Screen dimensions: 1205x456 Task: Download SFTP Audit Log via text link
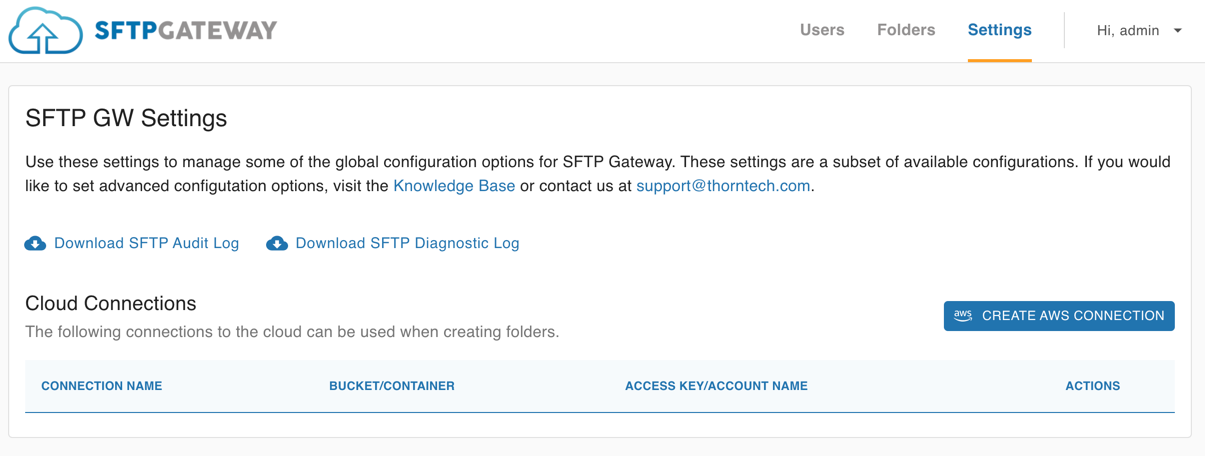(x=147, y=243)
